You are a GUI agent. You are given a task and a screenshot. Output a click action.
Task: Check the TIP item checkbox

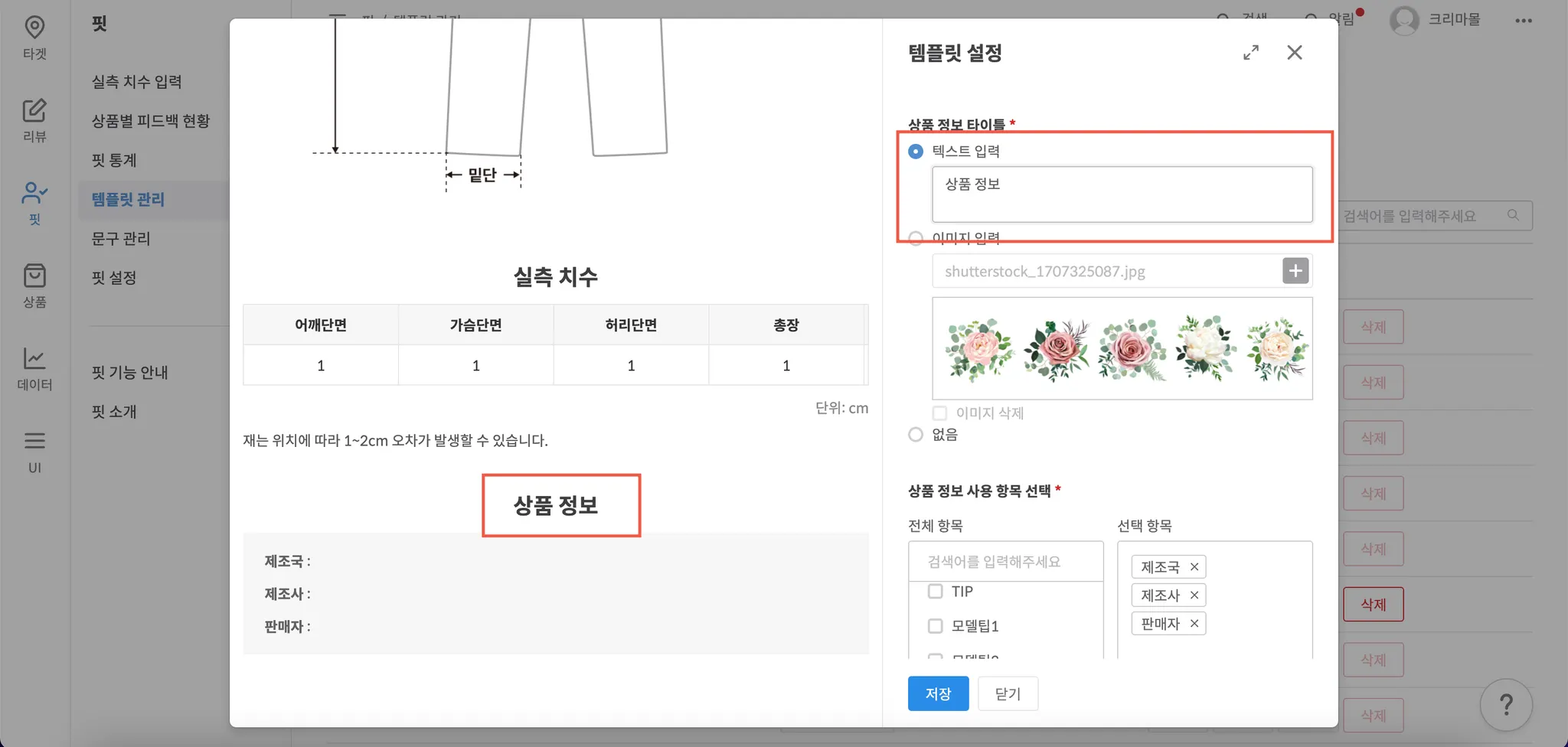[936, 592]
